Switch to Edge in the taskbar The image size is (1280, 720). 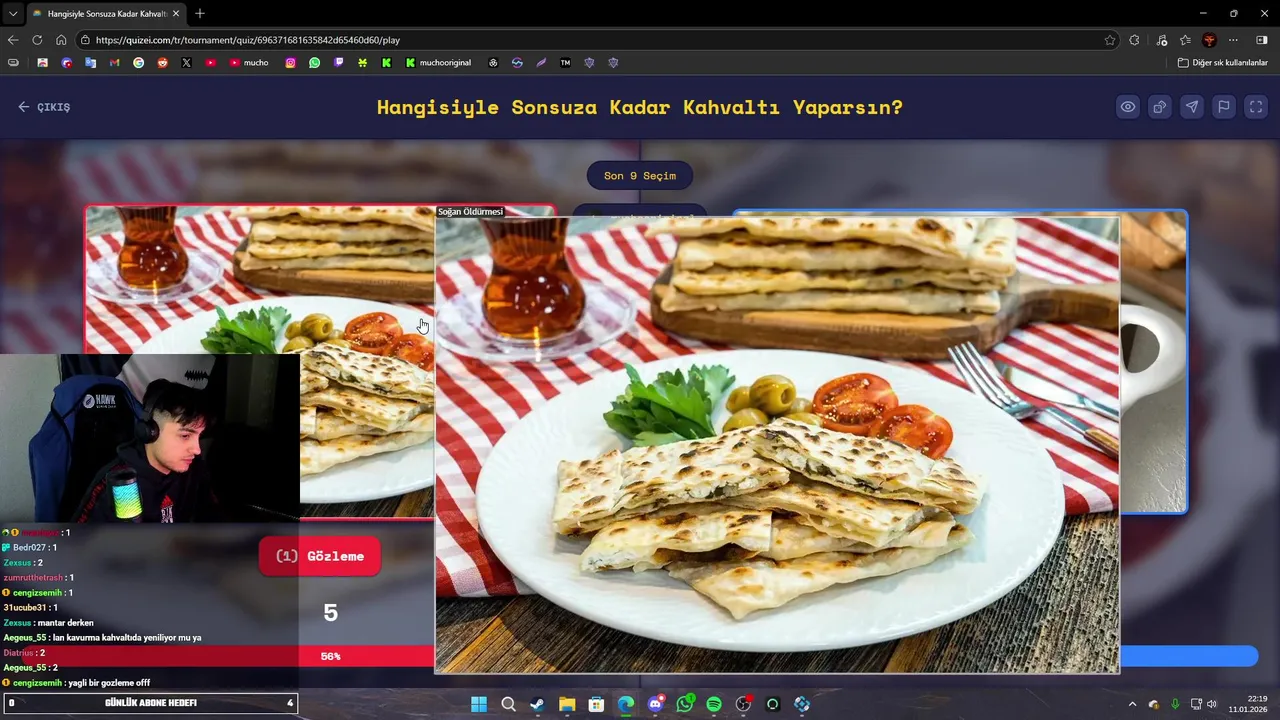coord(626,704)
